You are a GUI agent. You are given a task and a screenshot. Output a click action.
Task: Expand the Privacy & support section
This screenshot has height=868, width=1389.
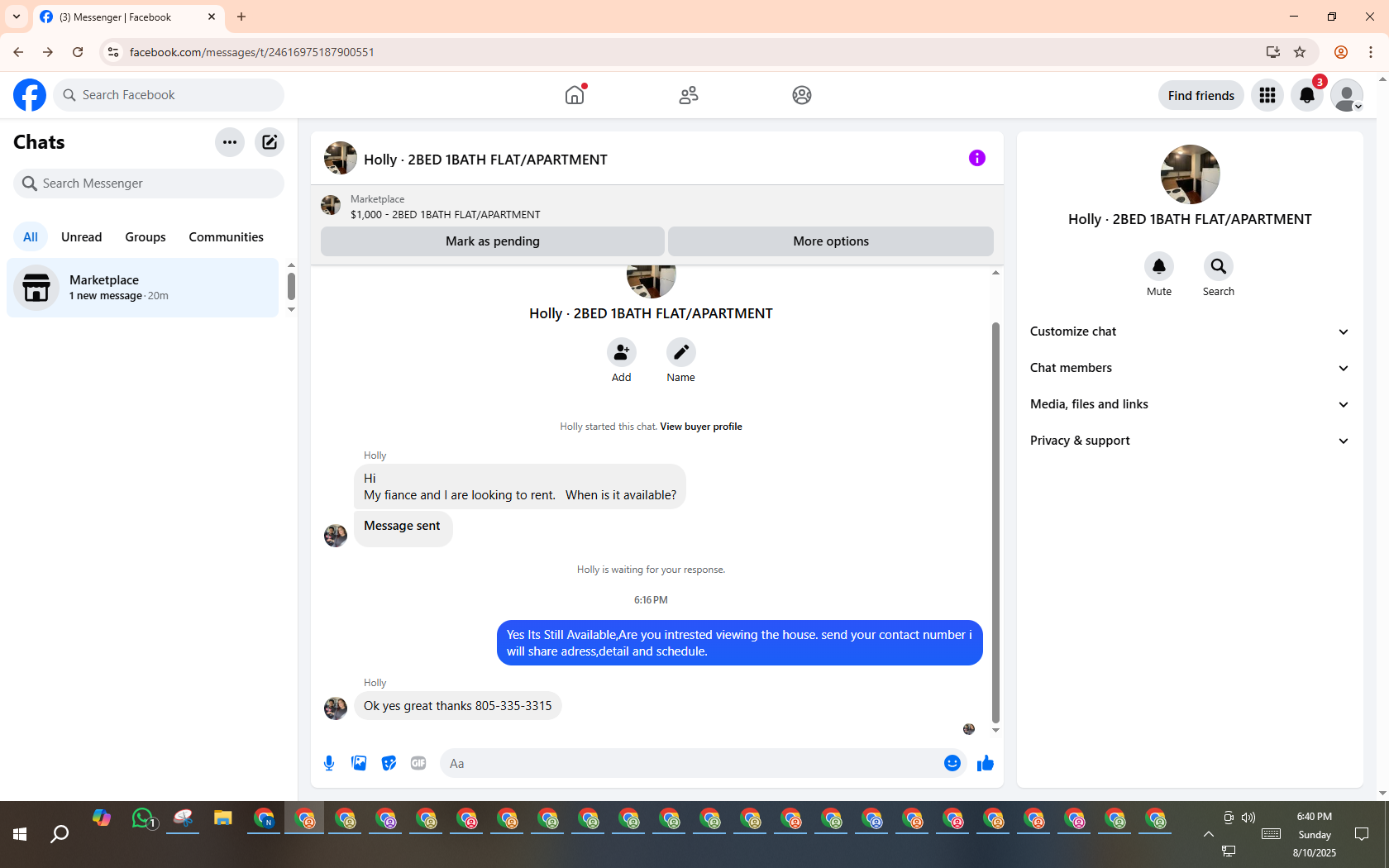point(1190,441)
